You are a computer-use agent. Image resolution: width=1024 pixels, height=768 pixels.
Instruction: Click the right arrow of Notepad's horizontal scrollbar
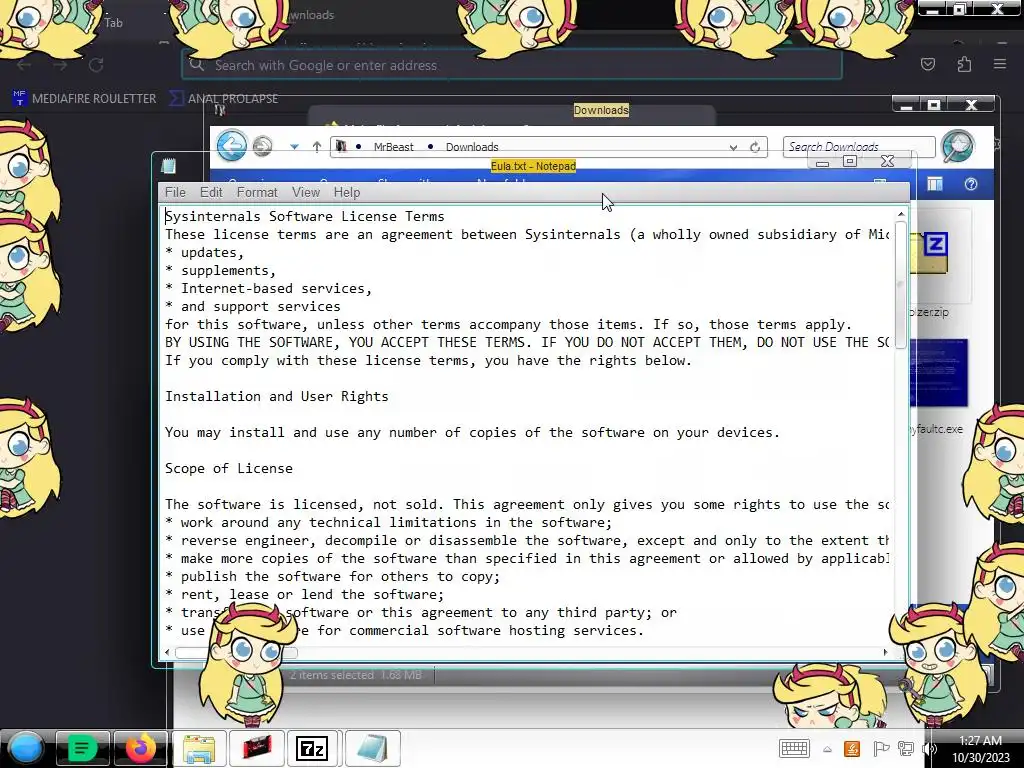pyautogui.click(x=886, y=652)
